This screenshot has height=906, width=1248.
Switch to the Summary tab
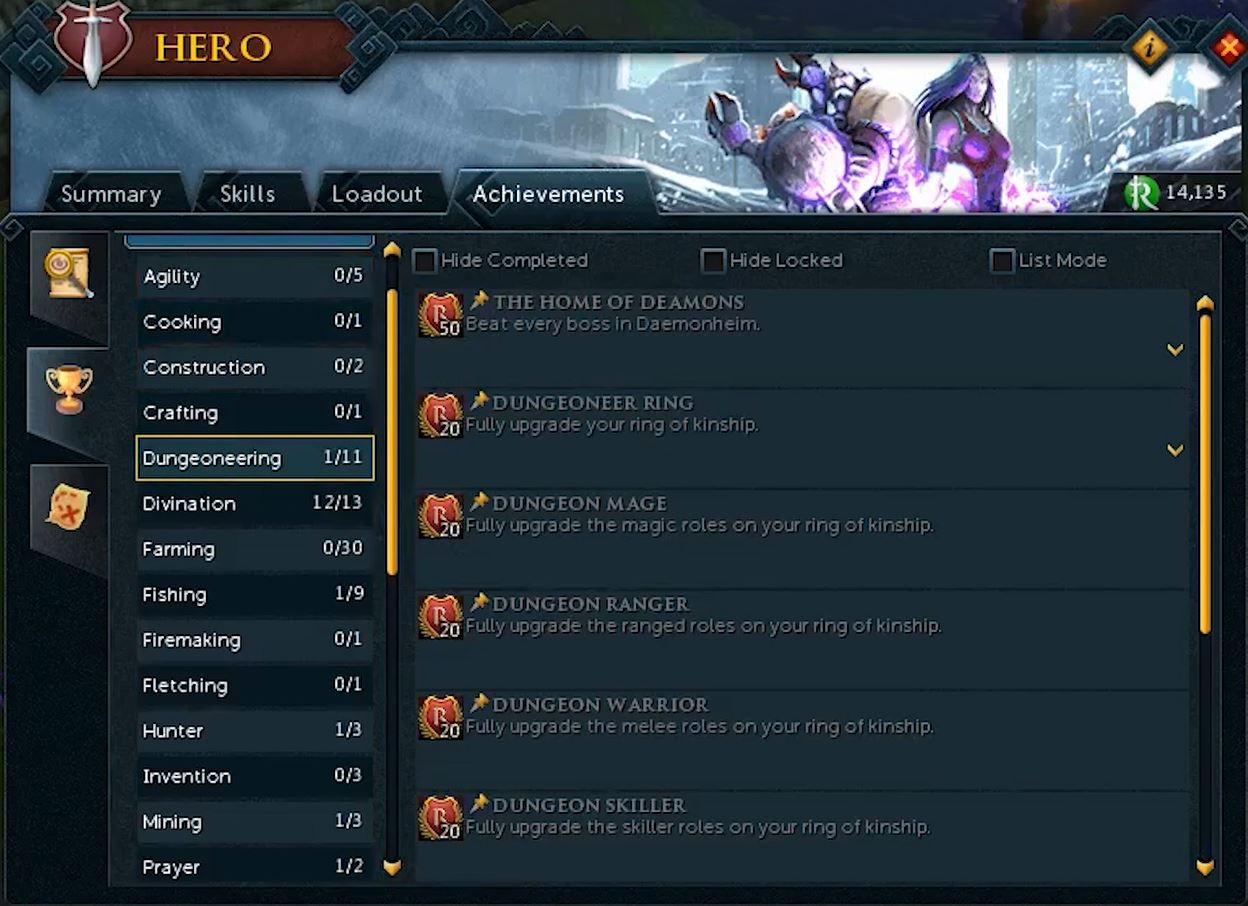pyautogui.click(x=111, y=194)
